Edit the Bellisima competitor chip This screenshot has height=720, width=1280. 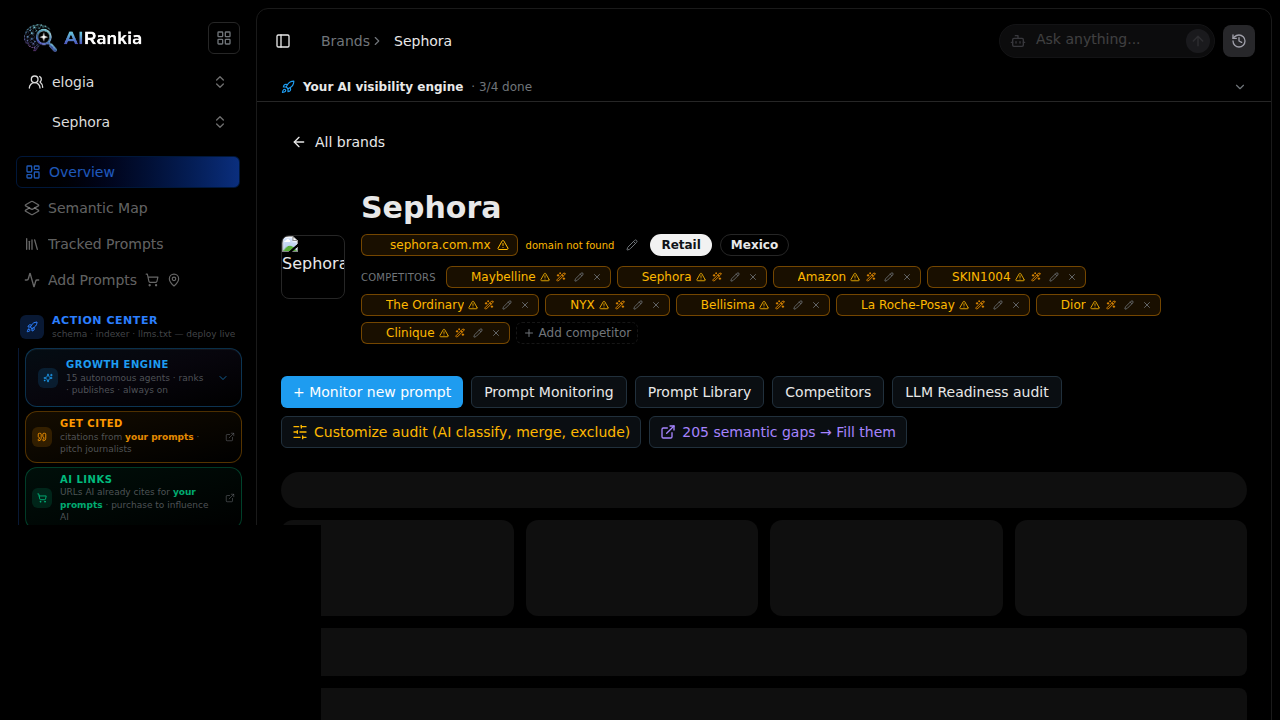click(798, 305)
